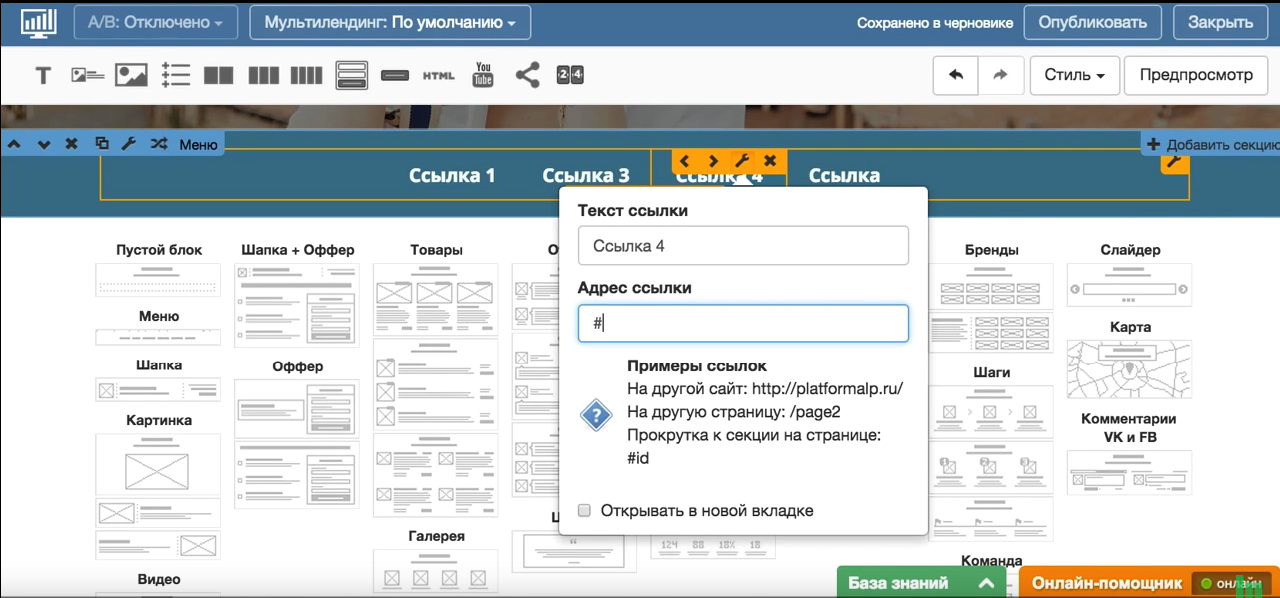This screenshot has width=1280, height=598.
Task: Enable 'Открывать в новой вкладке' checkbox
Action: coord(585,511)
